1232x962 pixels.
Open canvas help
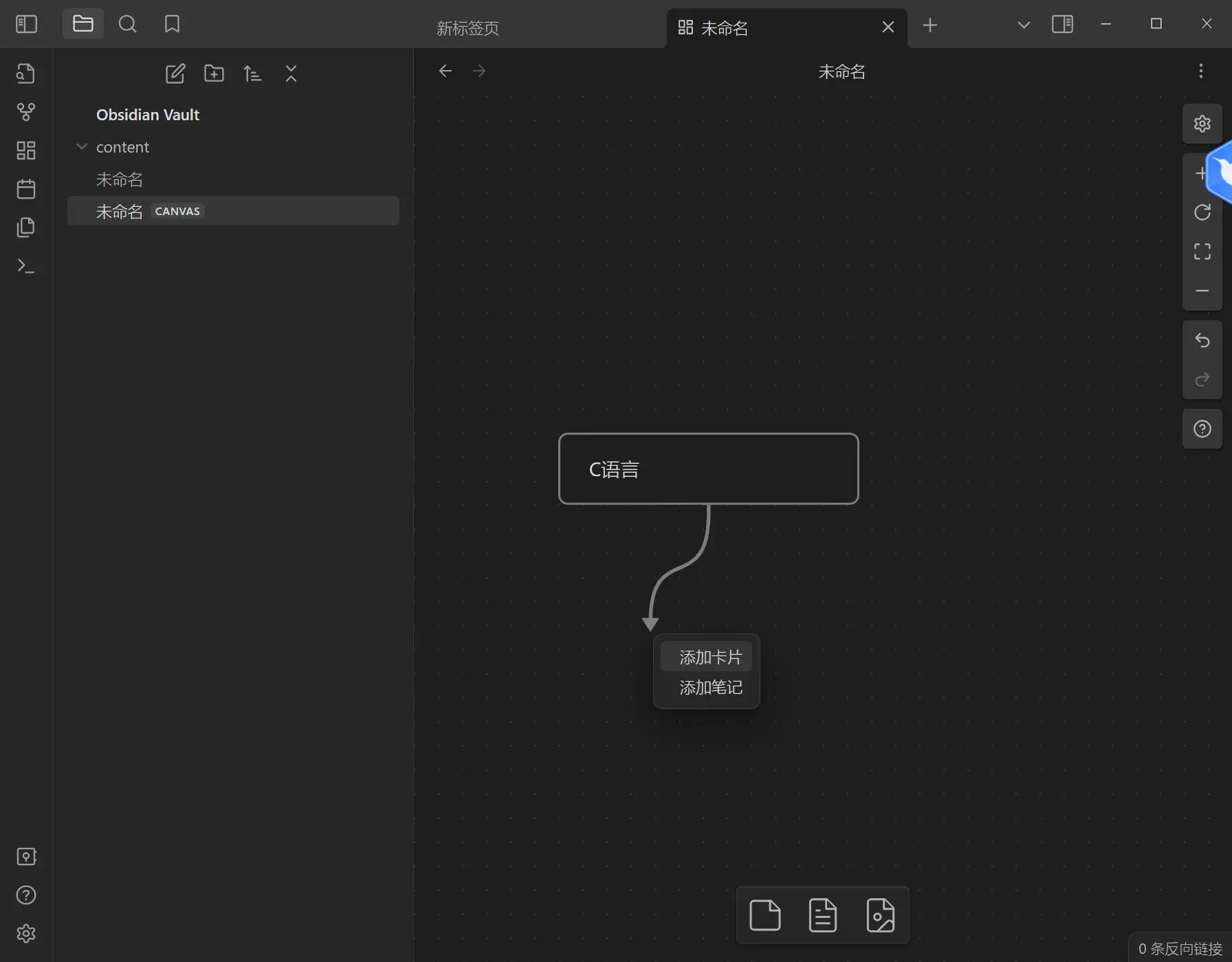pos(1202,429)
